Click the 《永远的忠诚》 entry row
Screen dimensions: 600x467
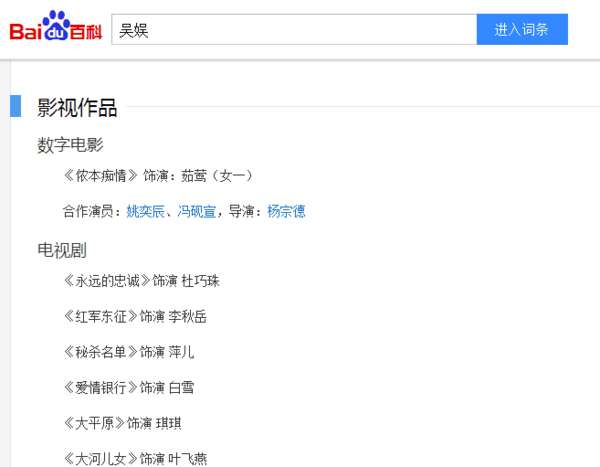(141, 281)
